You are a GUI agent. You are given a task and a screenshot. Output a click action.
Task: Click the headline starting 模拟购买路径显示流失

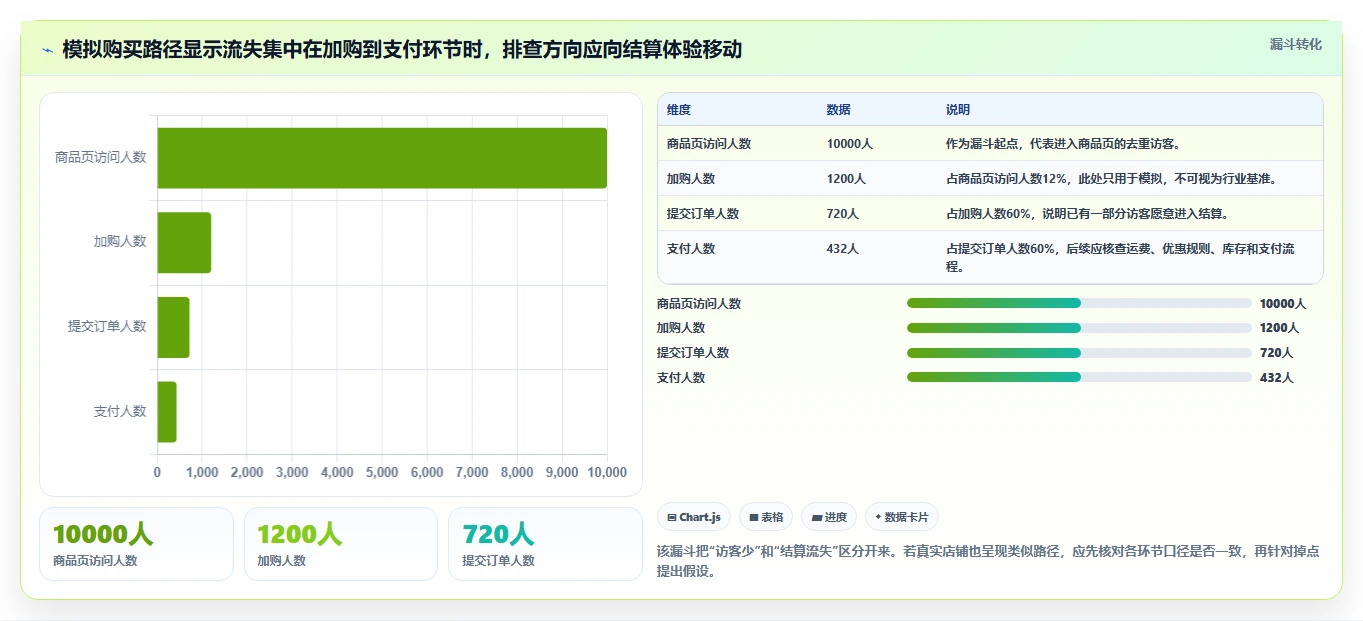click(402, 50)
